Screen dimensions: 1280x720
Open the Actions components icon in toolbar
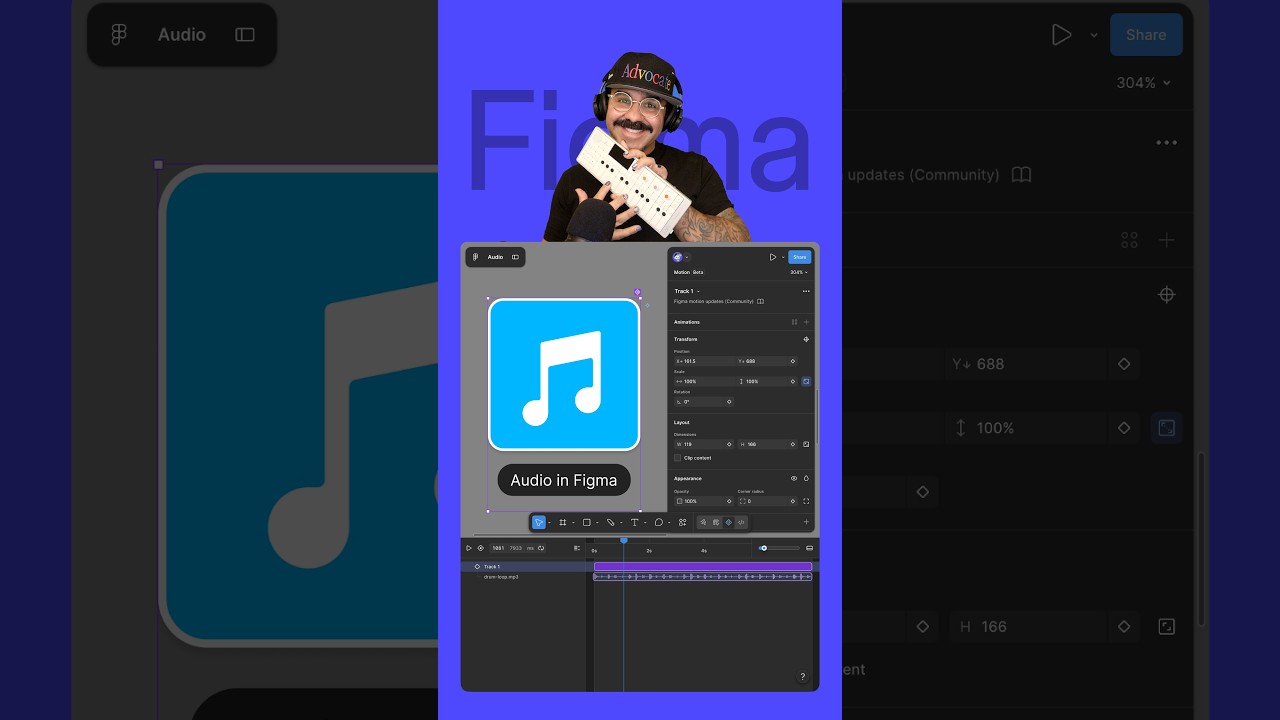(683, 522)
